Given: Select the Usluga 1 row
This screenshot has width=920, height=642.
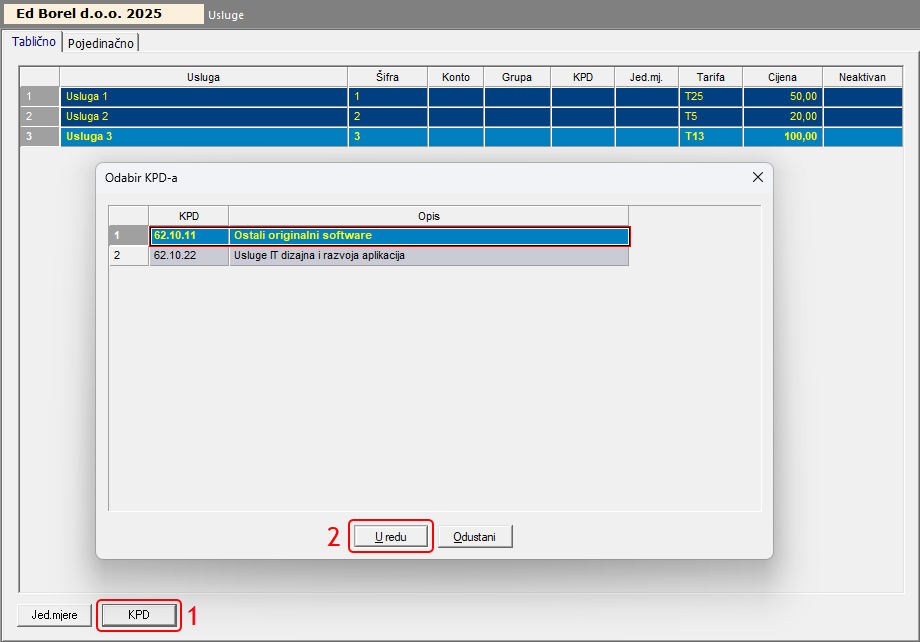Looking at the screenshot, I should pyautogui.click(x=203, y=97).
